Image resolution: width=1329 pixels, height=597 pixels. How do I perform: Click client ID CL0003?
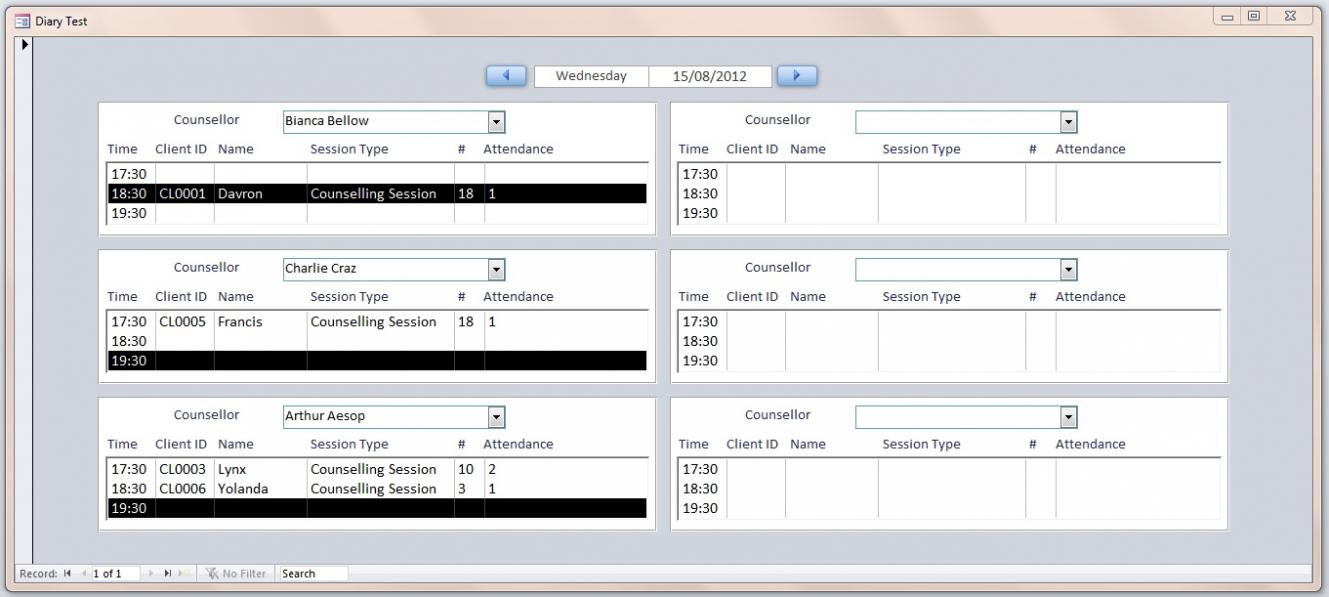pos(183,469)
